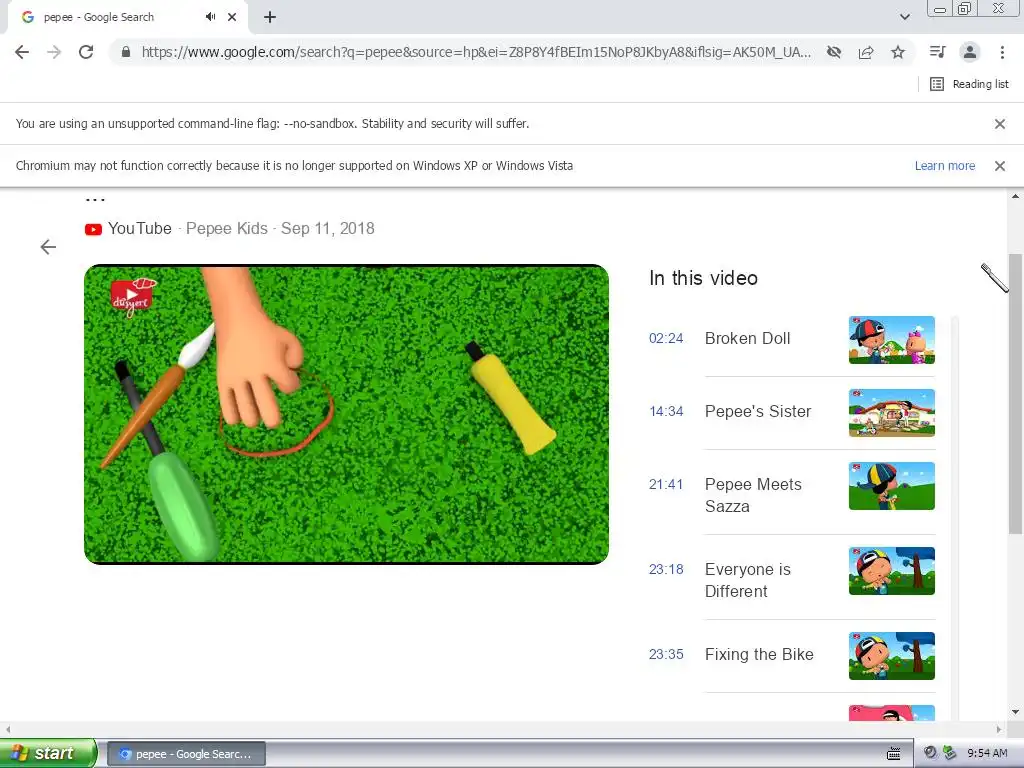The height and width of the screenshot is (768, 1024).
Task: Click the page vertical scrollbar thumb
Action: 1015,394
